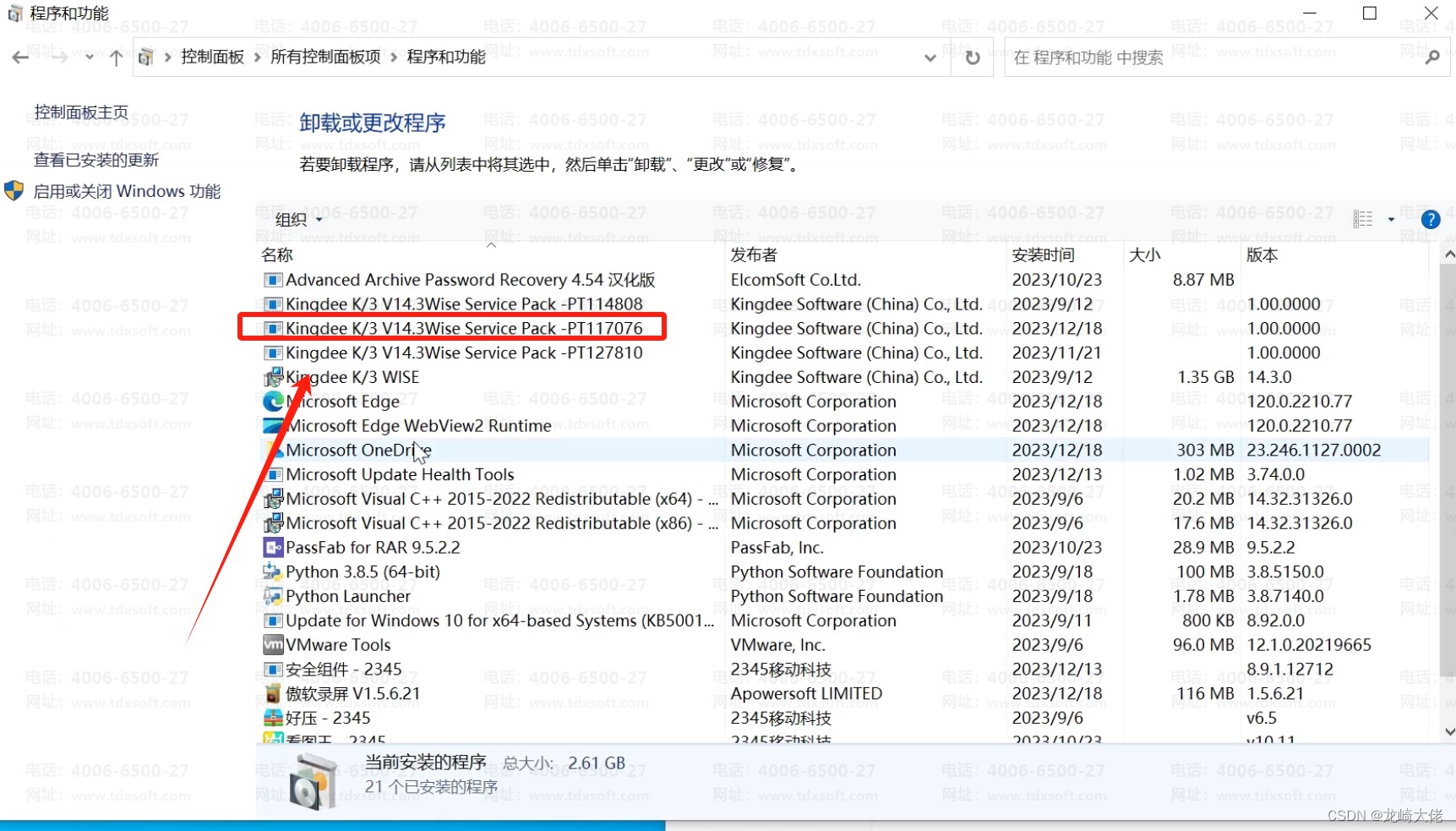Maximize the 程序和功能 window
The height and width of the screenshot is (831, 1456).
(x=1370, y=14)
